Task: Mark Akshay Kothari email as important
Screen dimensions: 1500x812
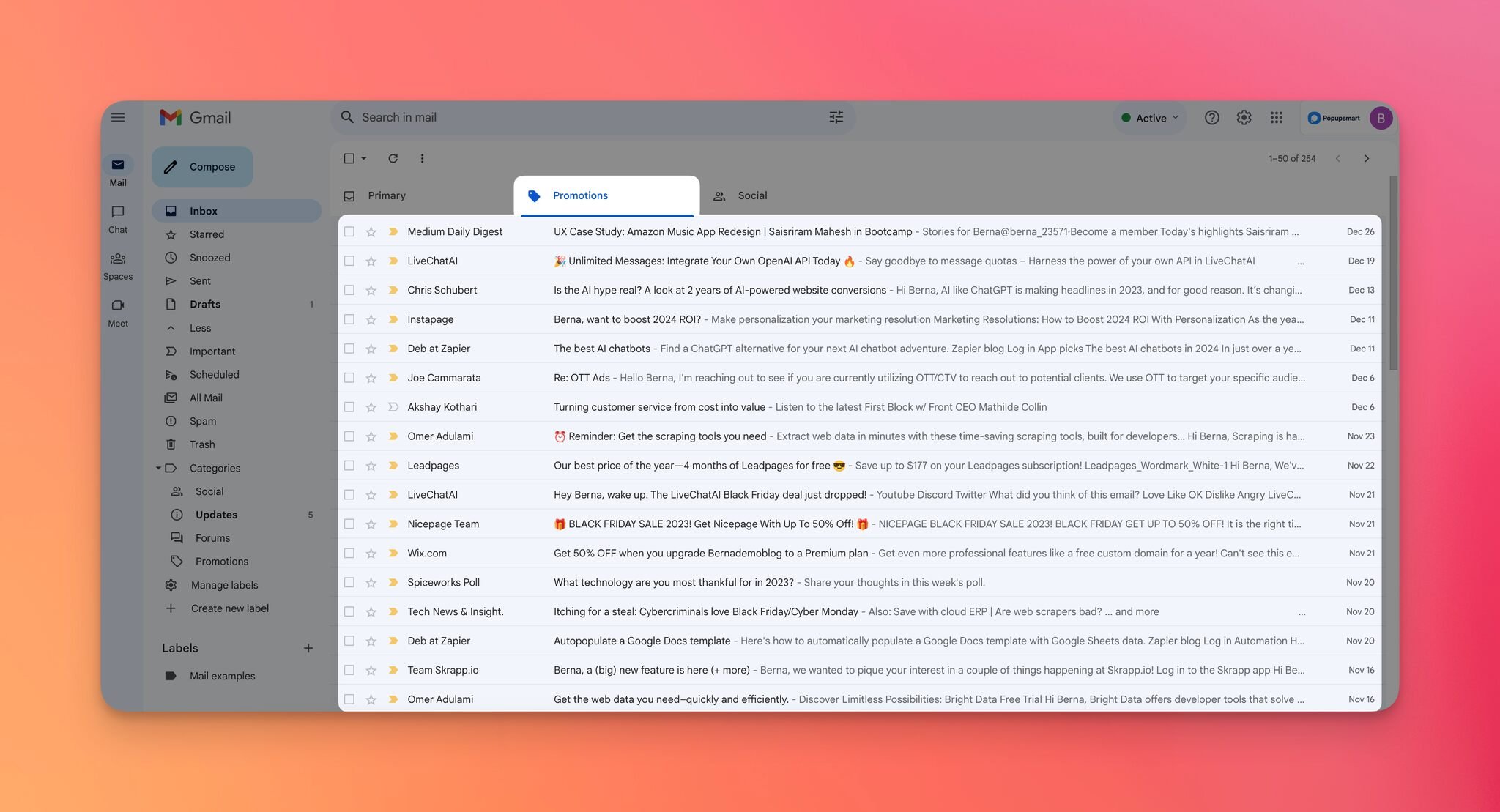Action: pyautogui.click(x=393, y=406)
